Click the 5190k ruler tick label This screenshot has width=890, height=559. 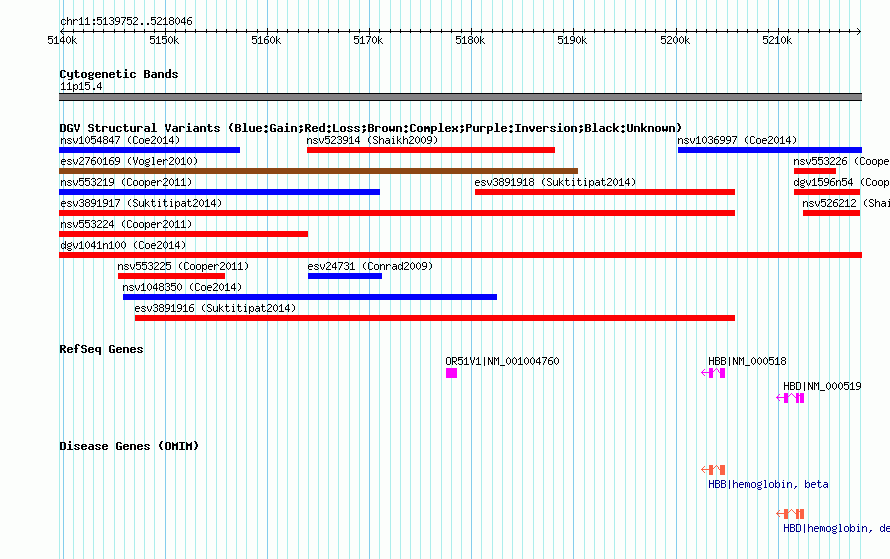click(572, 40)
